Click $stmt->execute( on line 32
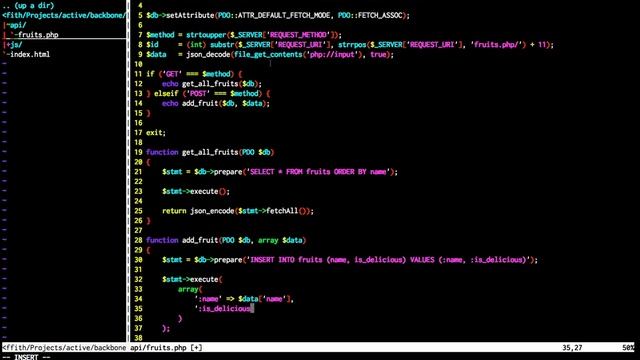 click(x=192, y=280)
